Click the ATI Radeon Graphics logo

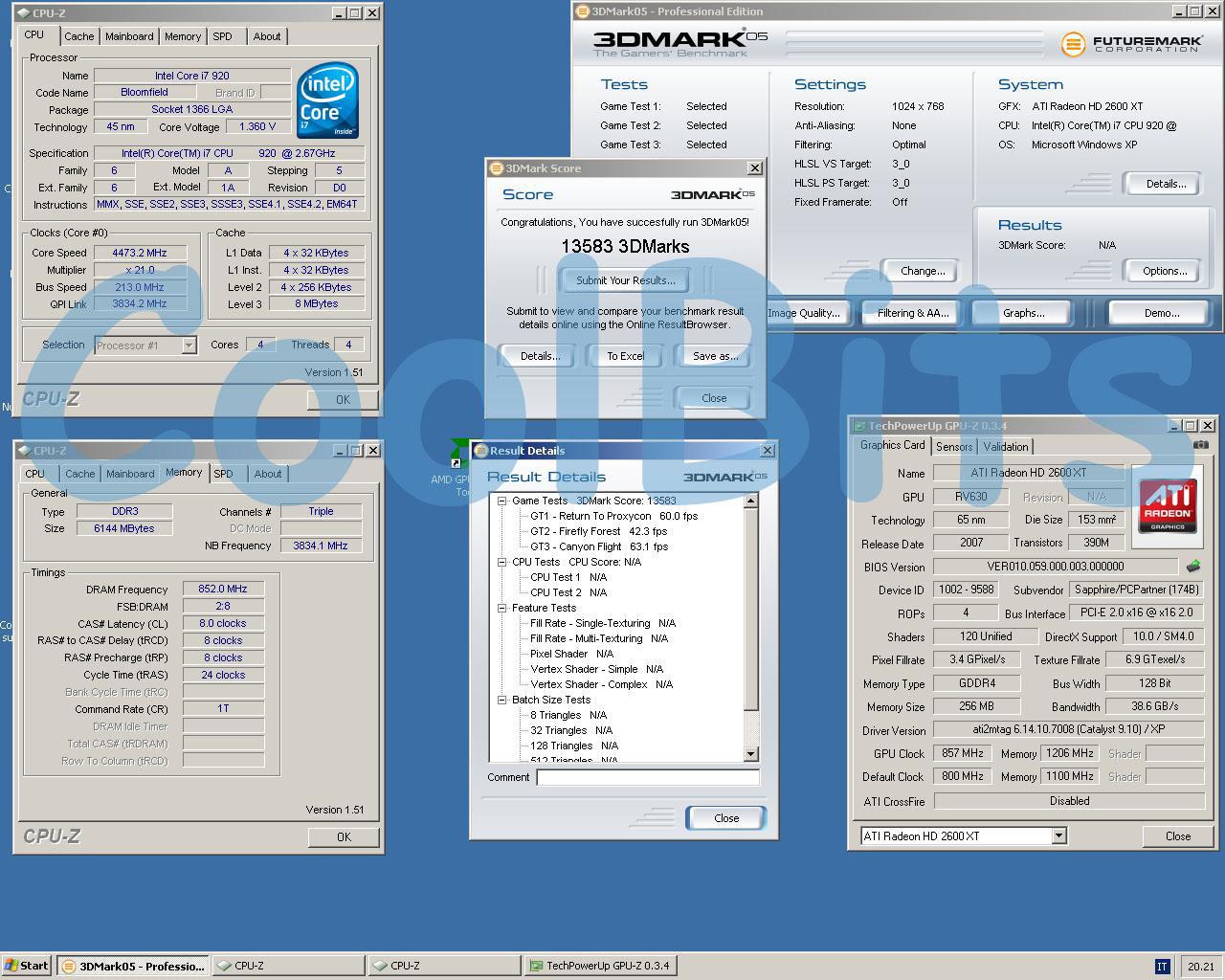(x=1167, y=505)
